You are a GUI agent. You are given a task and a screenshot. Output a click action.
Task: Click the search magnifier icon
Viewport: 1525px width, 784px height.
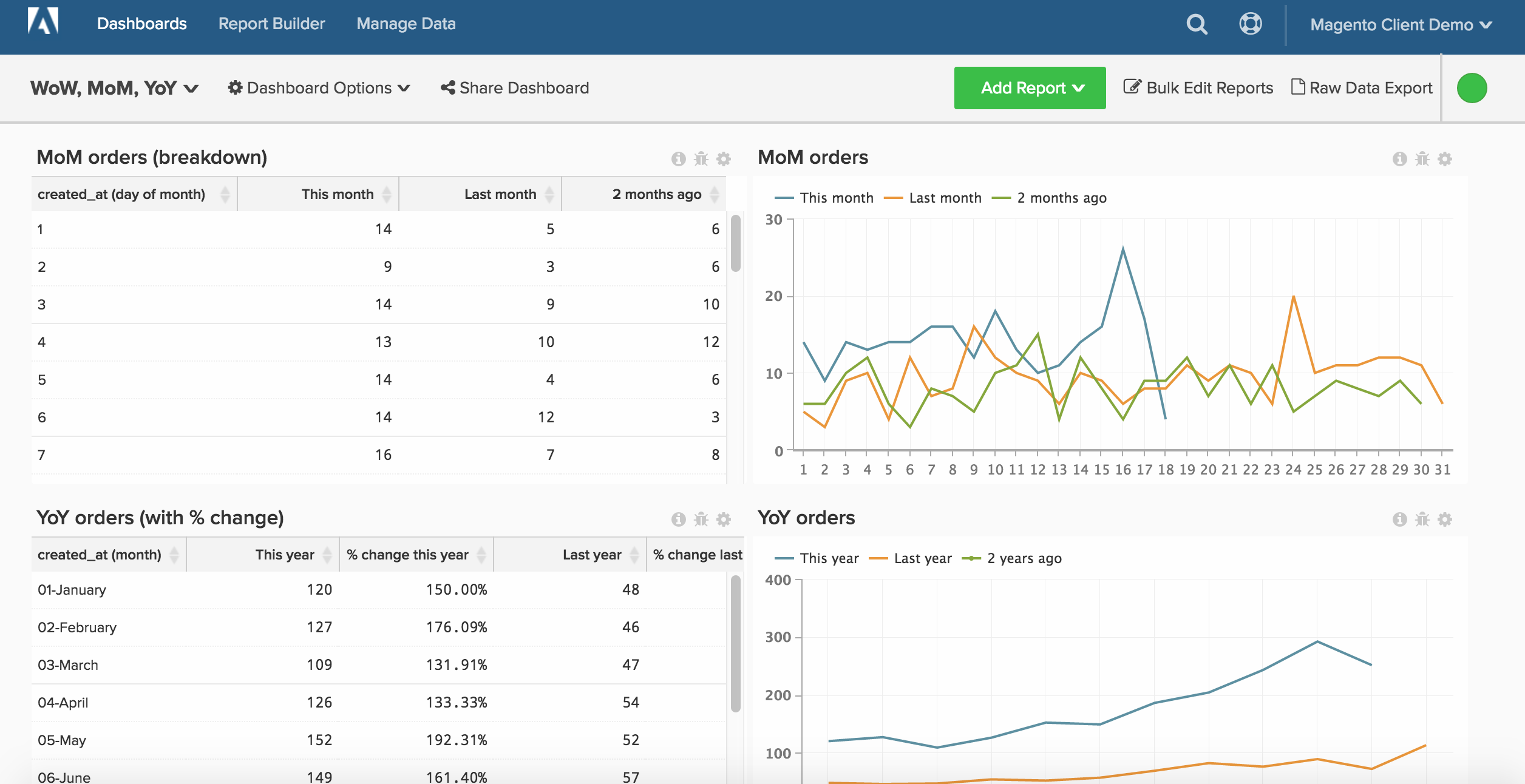tap(1197, 24)
